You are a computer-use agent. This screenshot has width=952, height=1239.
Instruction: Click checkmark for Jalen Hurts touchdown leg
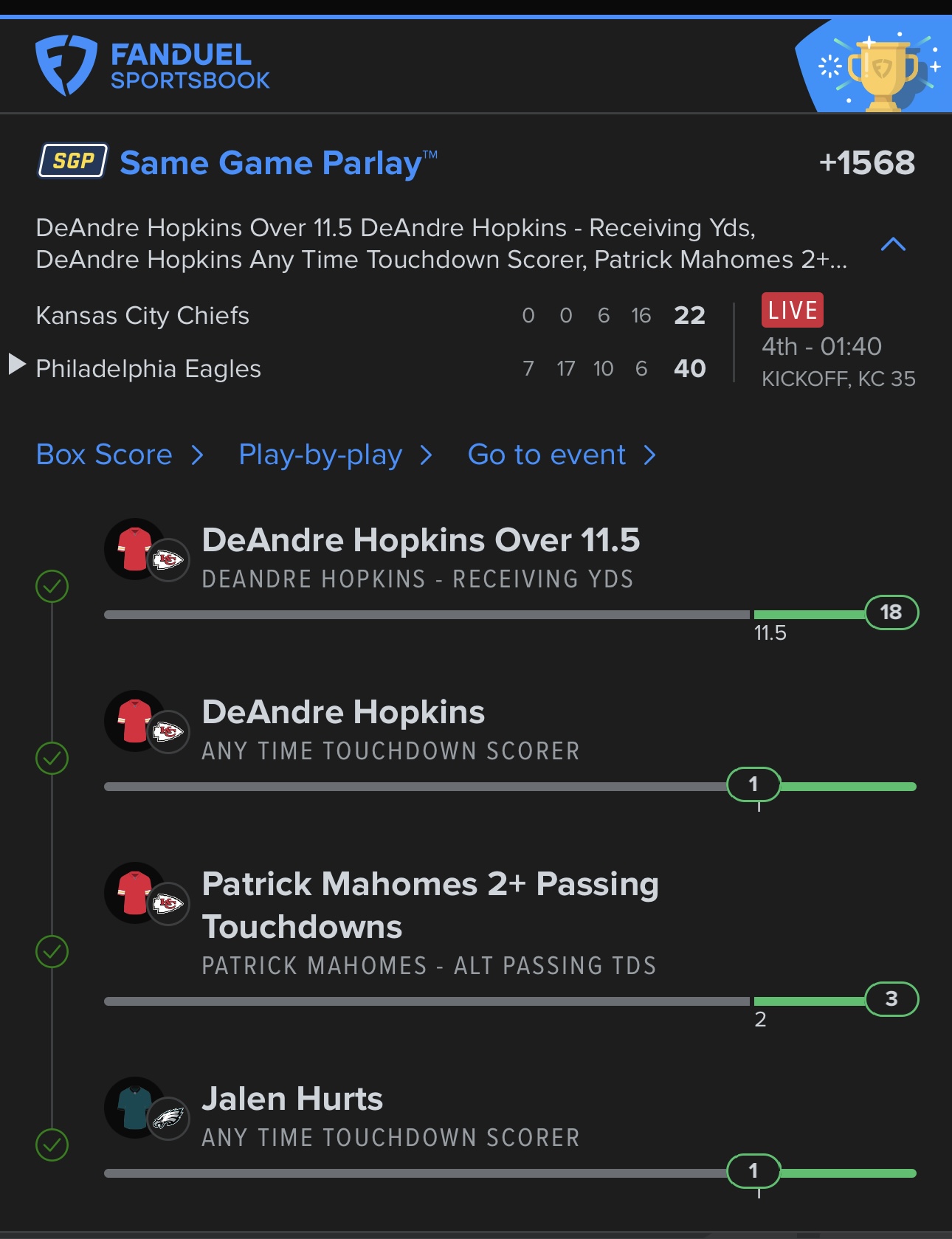click(52, 1145)
